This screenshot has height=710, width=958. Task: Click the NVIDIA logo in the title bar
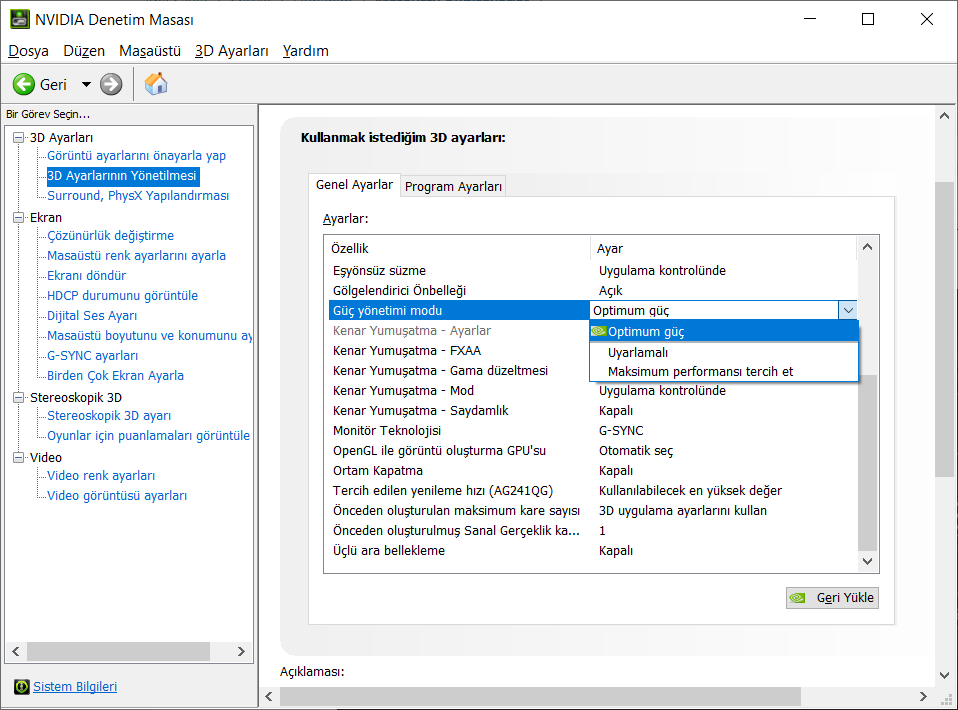coord(19,19)
